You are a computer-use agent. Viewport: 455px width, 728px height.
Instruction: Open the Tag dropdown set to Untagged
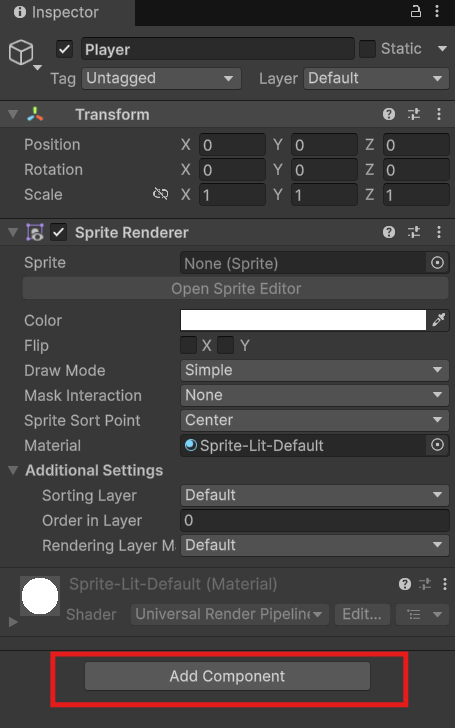coord(162,78)
